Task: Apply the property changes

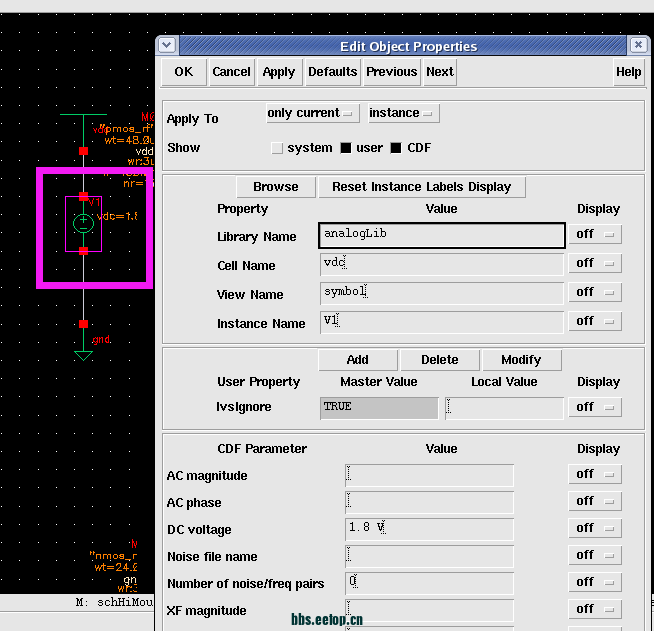Action: [279, 72]
